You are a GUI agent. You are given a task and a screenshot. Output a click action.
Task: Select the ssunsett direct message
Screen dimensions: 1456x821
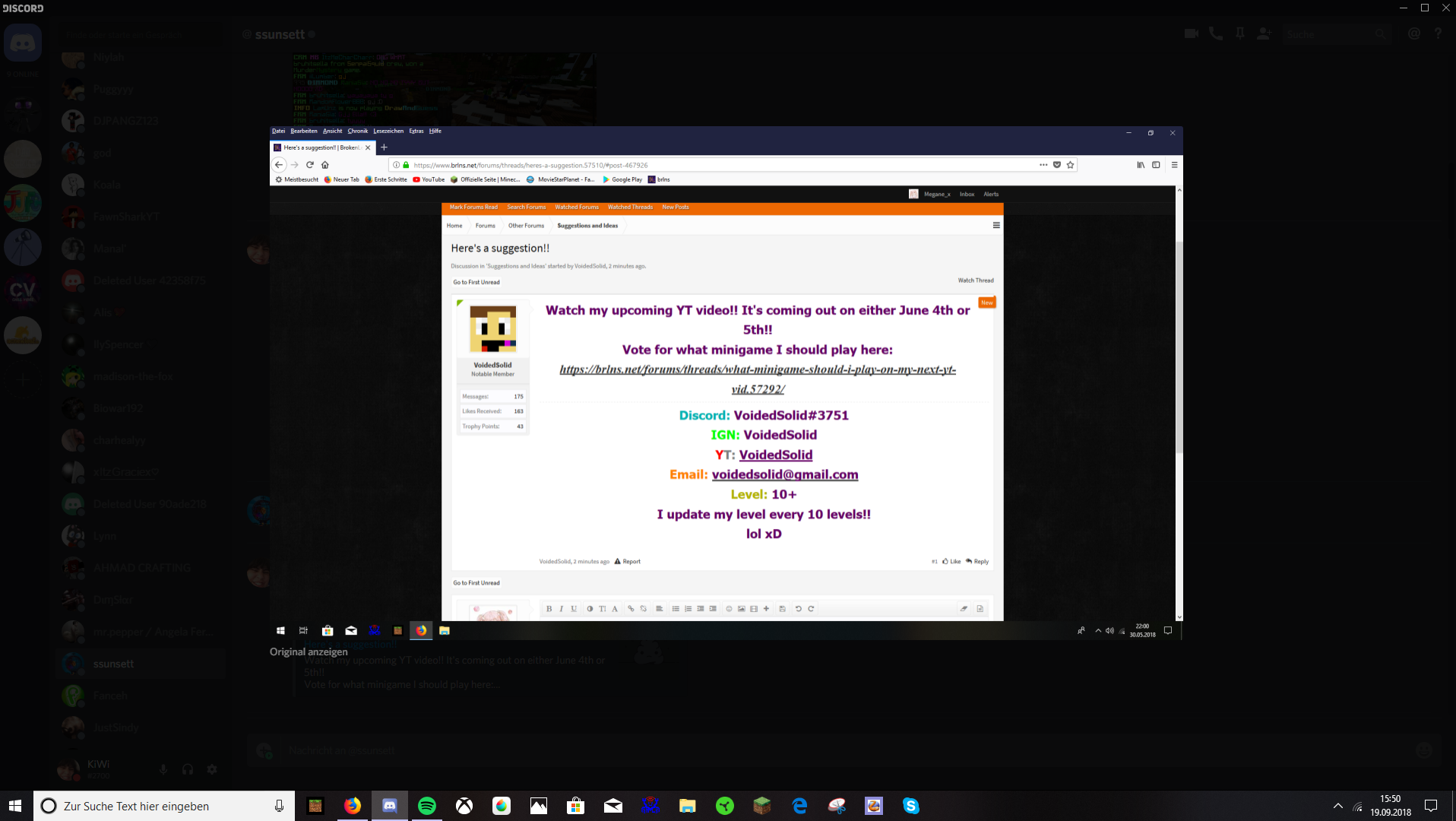(x=141, y=664)
